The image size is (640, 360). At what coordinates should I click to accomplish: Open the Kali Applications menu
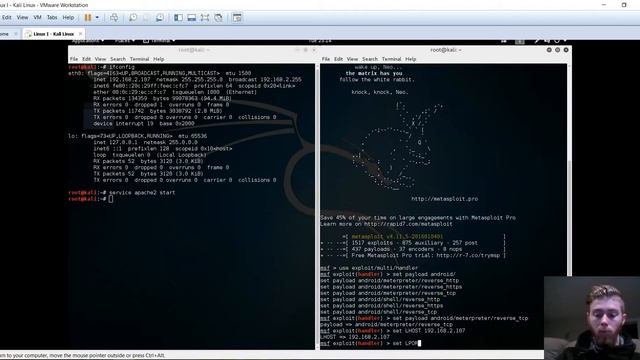pos(87,41)
